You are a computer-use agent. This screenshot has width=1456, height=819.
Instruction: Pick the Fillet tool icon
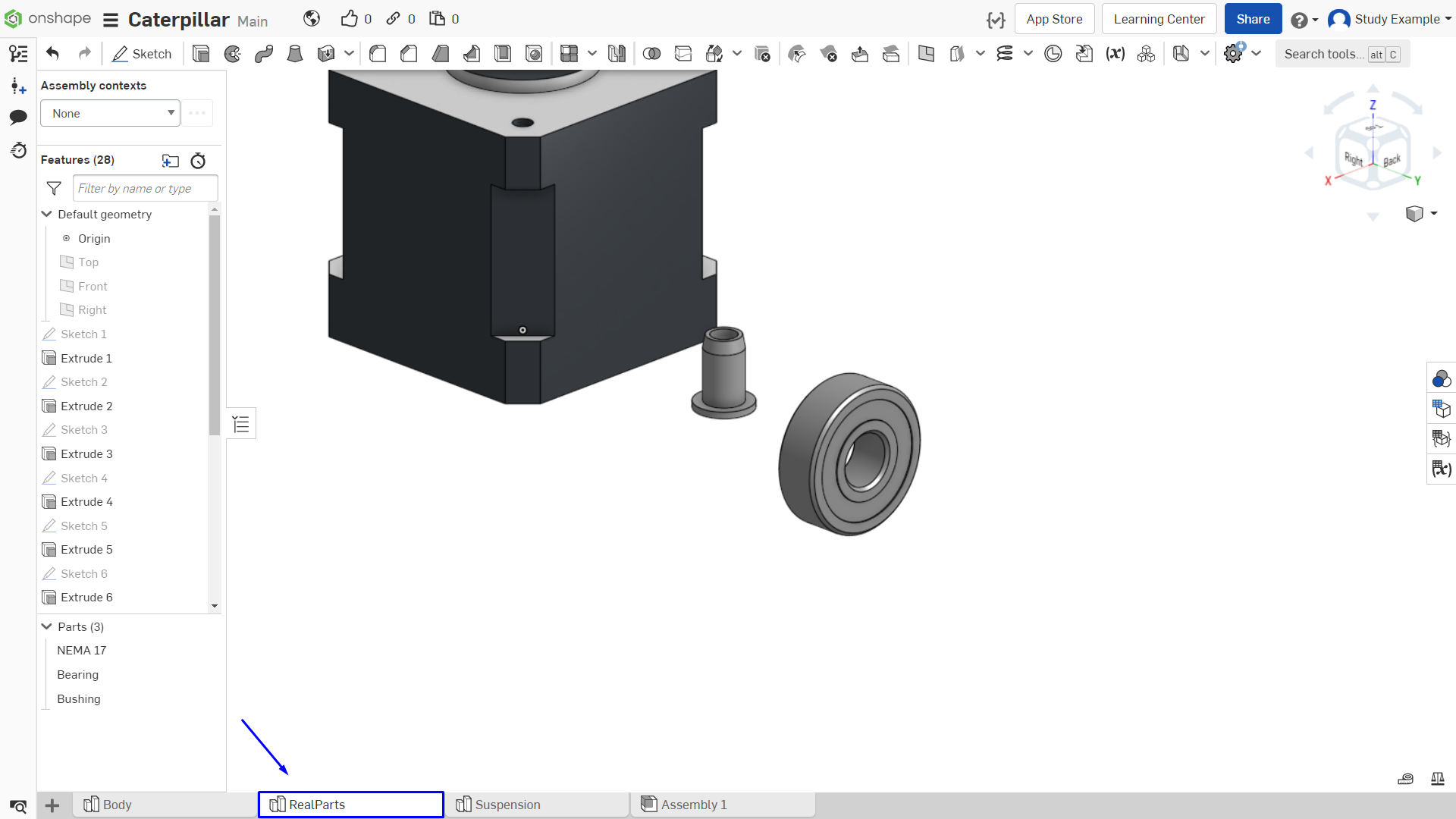(378, 54)
